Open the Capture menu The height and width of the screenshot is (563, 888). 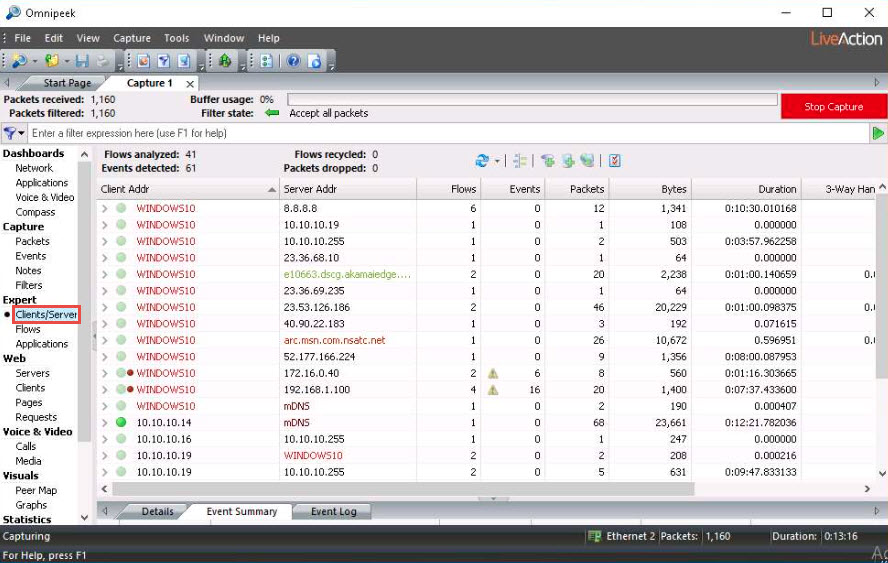pos(132,38)
